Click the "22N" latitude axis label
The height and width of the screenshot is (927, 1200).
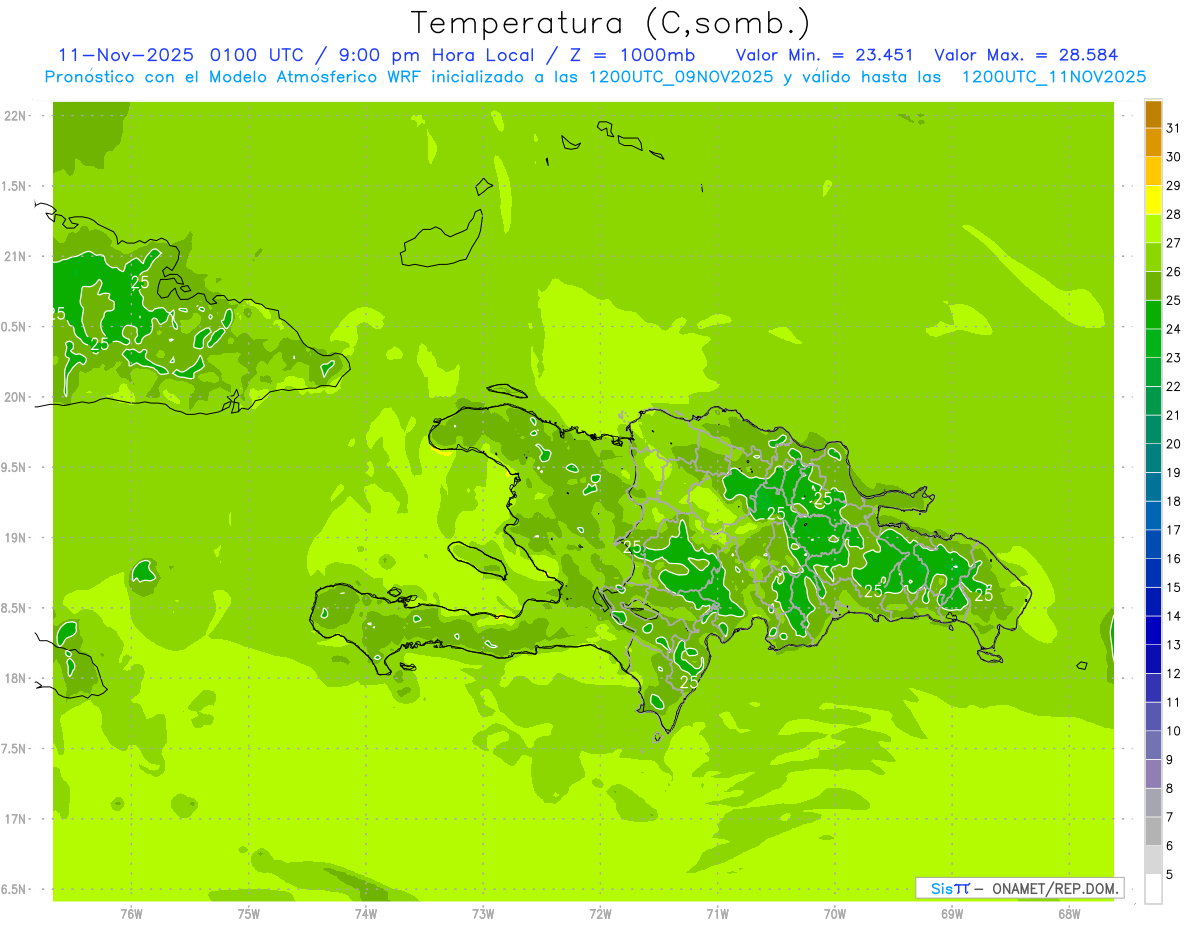click(x=16, y=116)
